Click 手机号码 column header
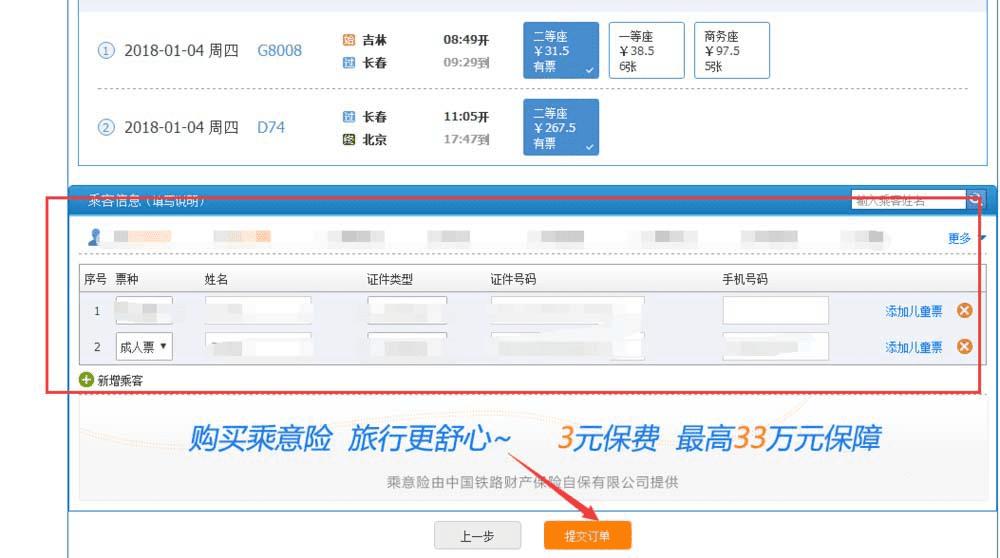 coord(745,279)
